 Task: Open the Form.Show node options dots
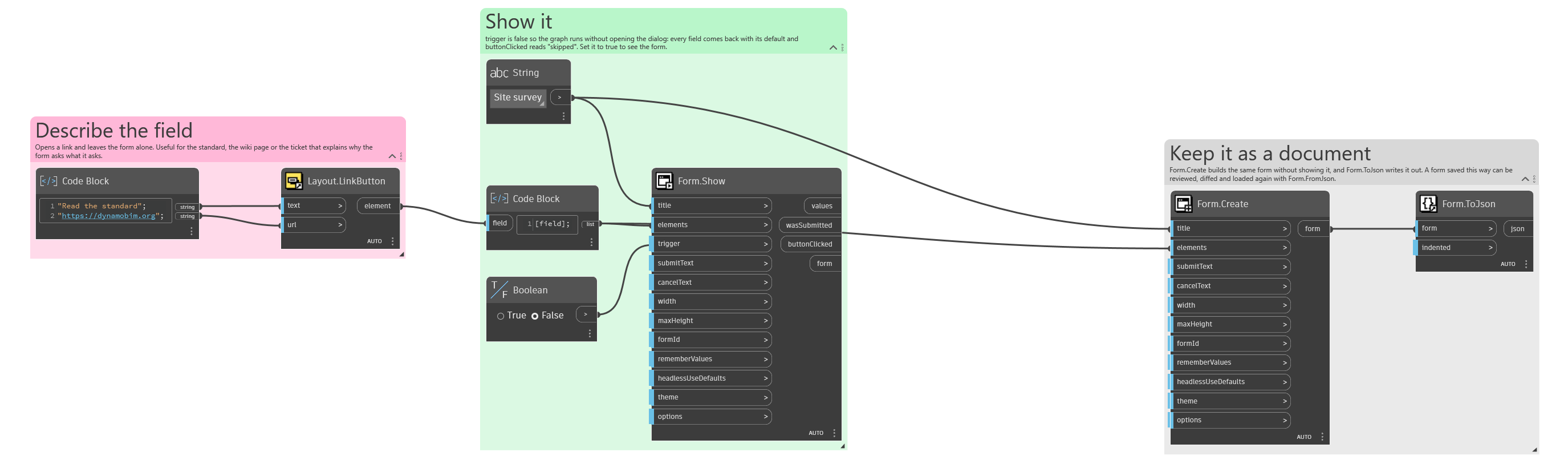835,433
